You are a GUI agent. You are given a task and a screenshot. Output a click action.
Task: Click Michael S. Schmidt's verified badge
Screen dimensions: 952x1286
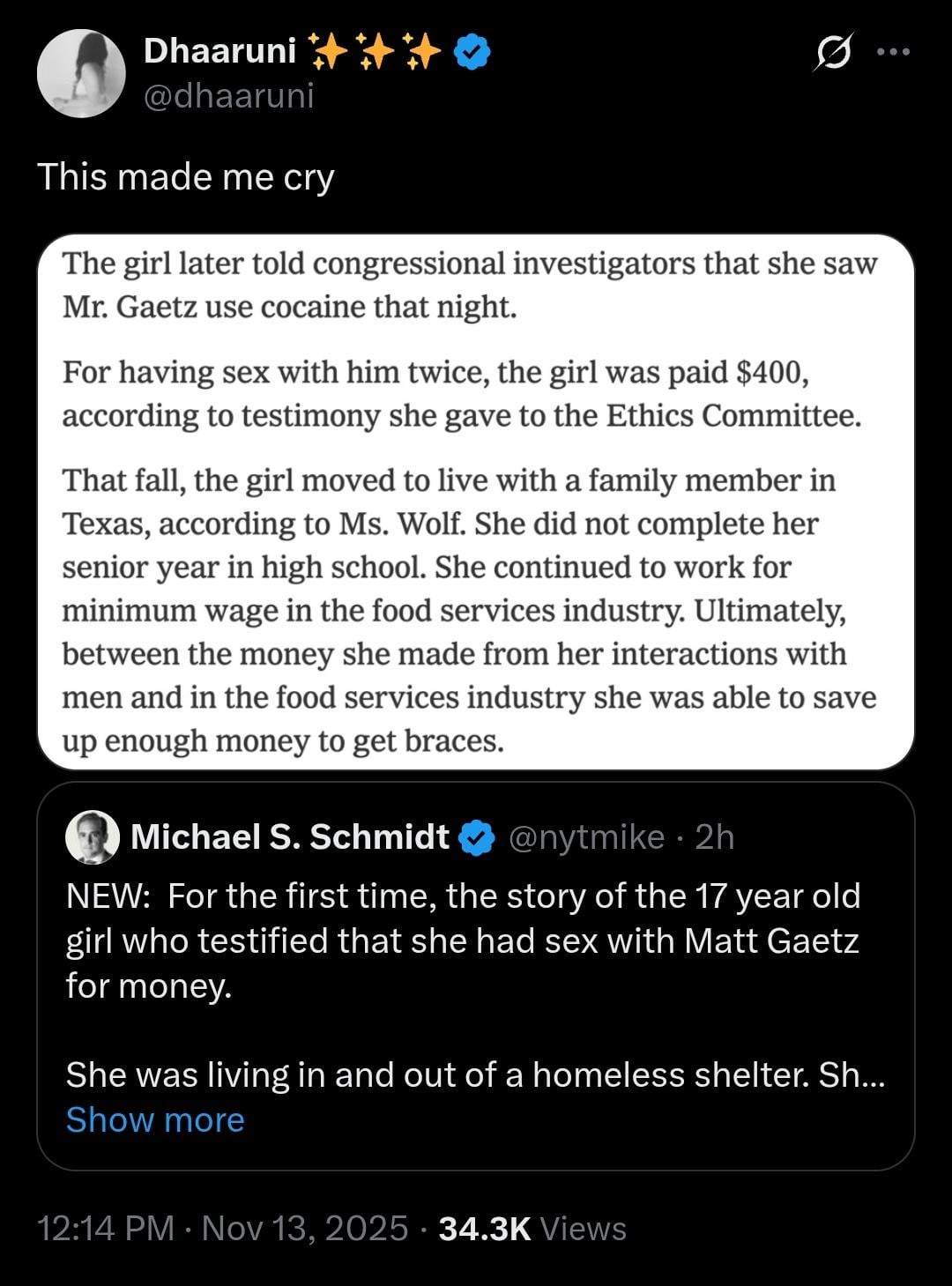tap(479, 837)
